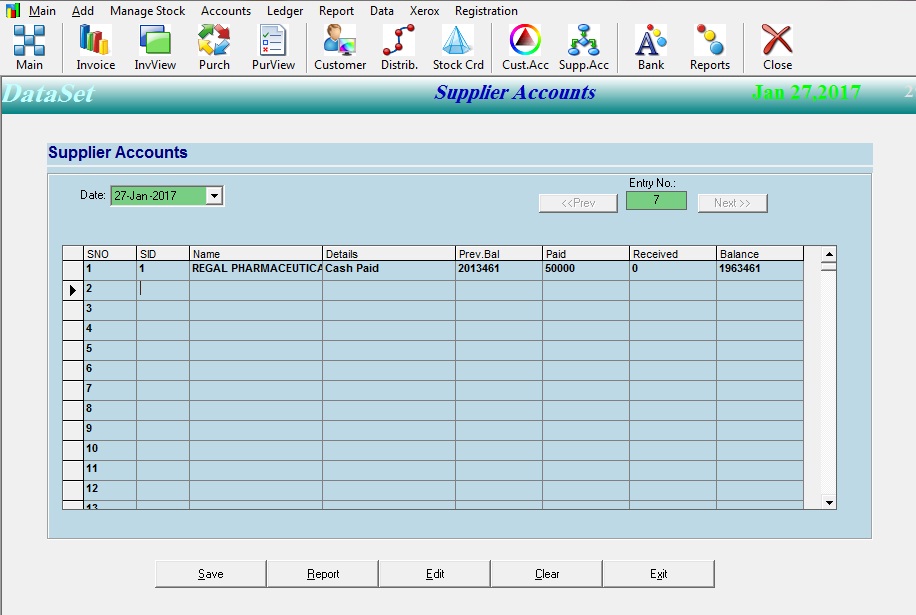The height and width of the screenshot is (615, 916).
Task: Click the SID cell in row 2
Action: (163, 289)
